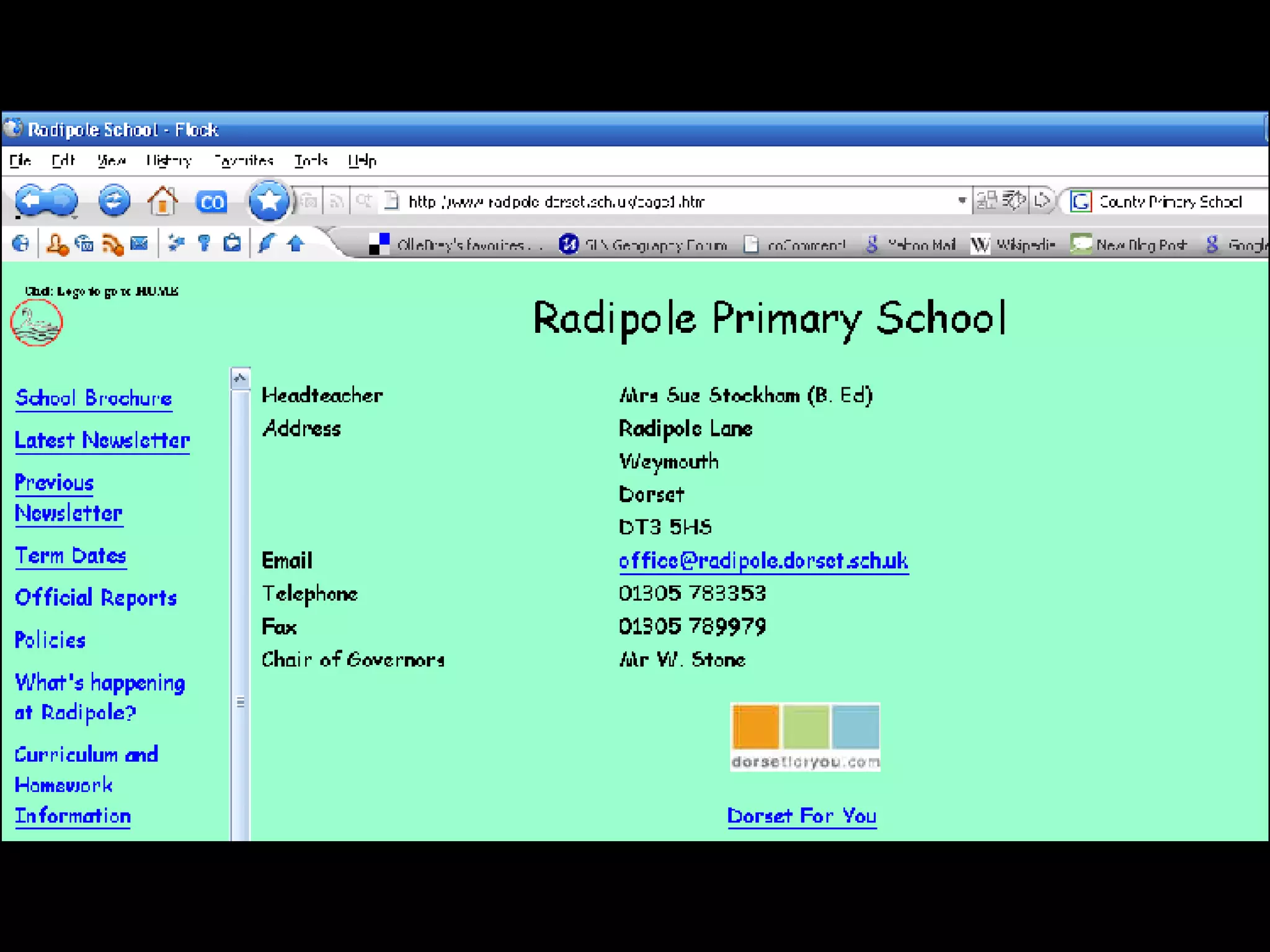The height and width of the screenshot is (952, 1270).
Task: Click the webmail envelope icon
Action: (140, 244)
